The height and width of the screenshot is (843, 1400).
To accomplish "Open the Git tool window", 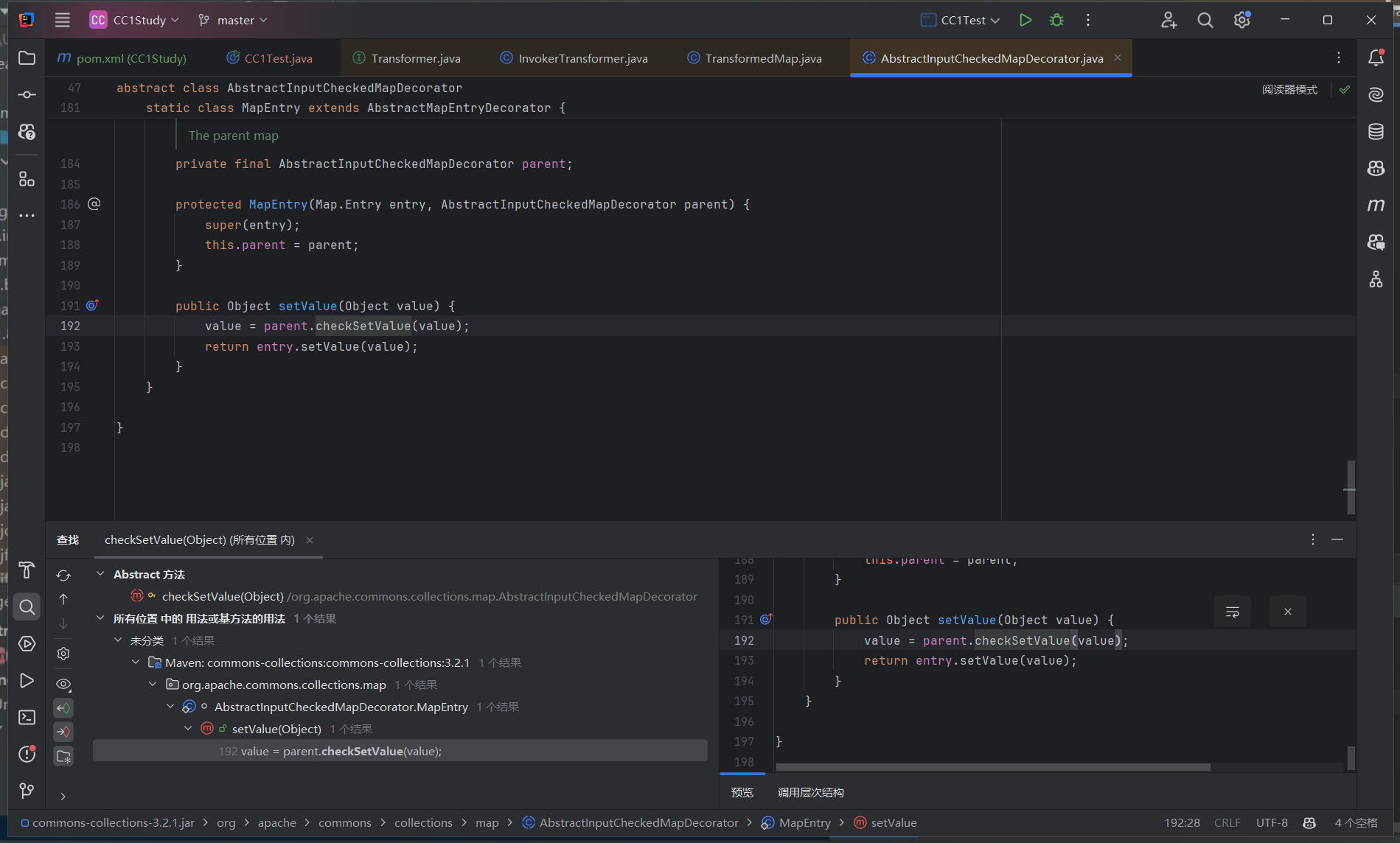I will [x=27, y=791].
